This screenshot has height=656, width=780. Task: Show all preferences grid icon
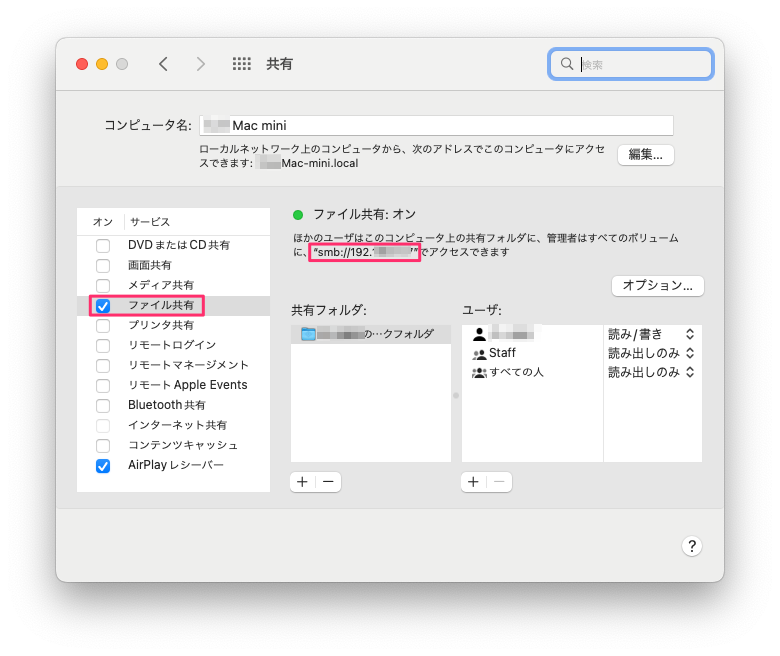point(242,64)
